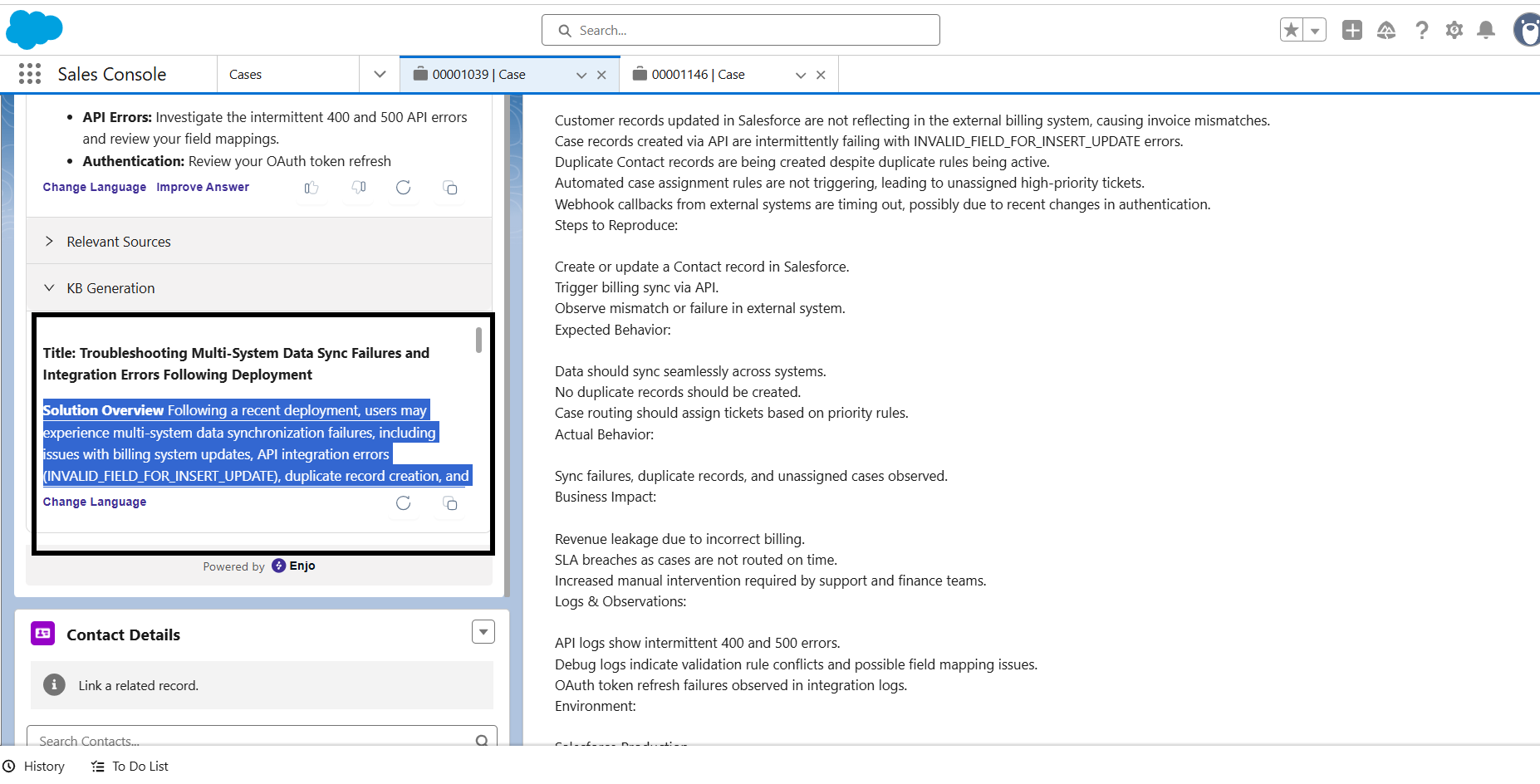Open the user profile avatar
Image resolution: width=1540 pixels, height=784 pixels.
click(x=1528, y=30)
